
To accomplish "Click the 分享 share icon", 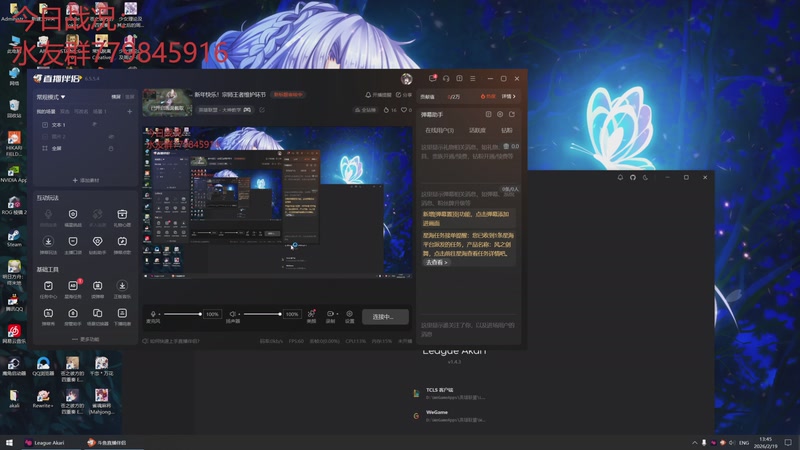I will (x=398, y=95).
